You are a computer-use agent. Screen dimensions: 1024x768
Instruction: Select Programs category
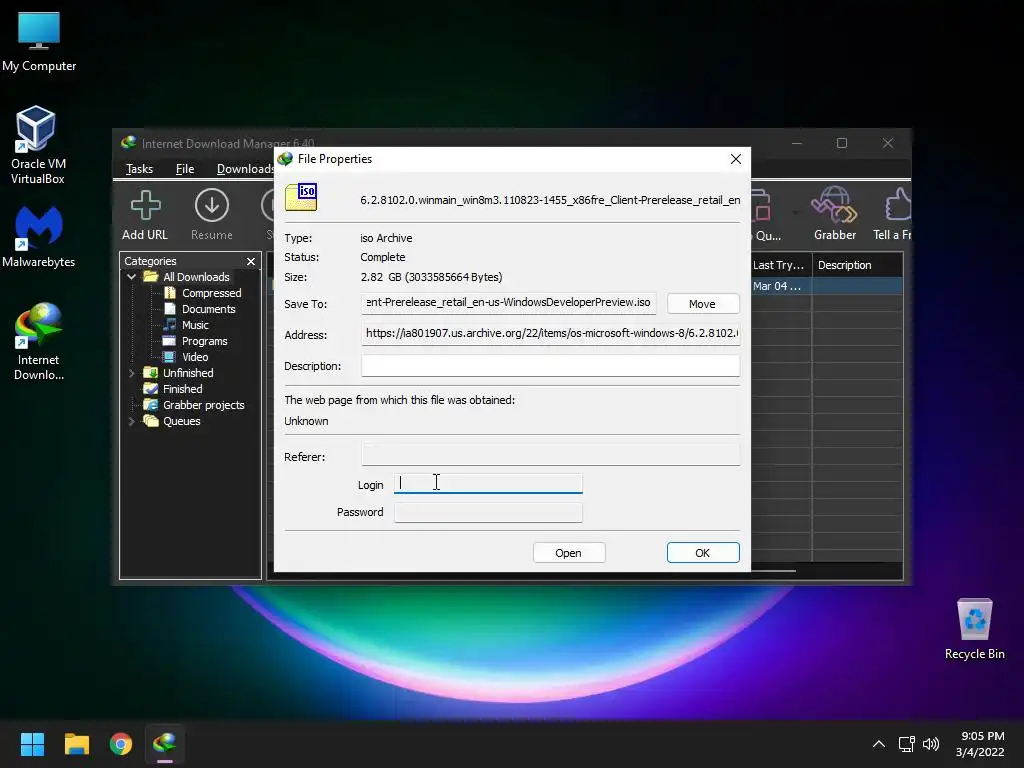(204, 341)
